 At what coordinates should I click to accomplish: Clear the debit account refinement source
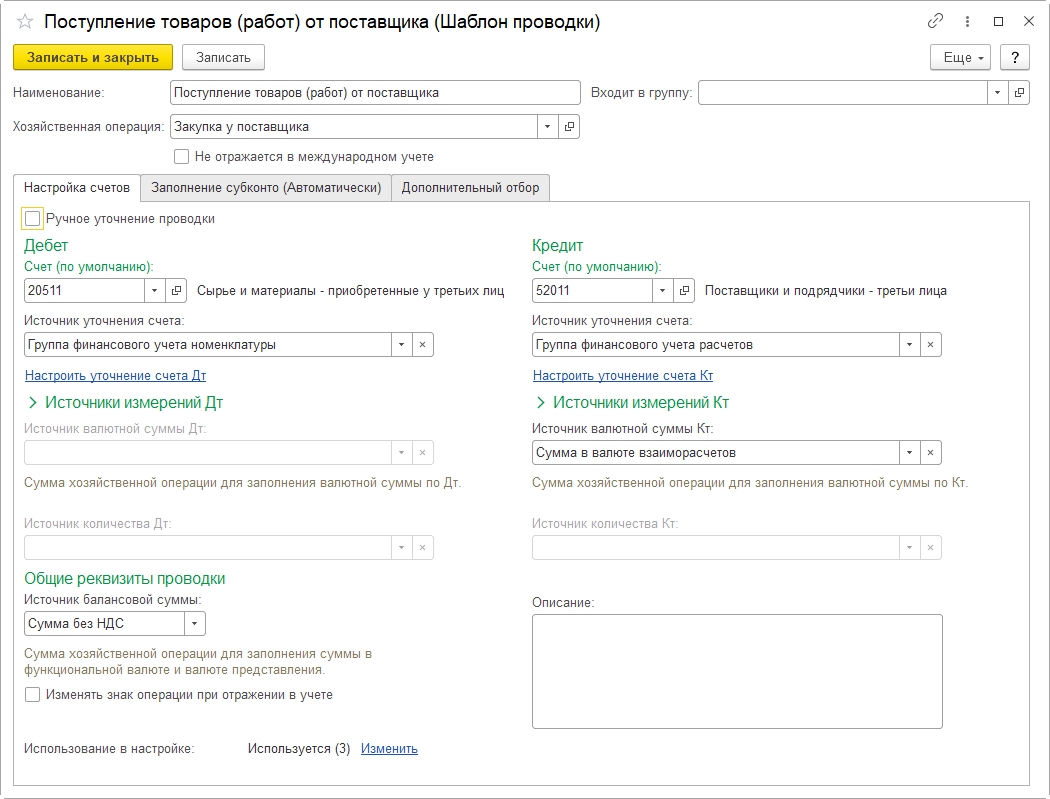coord(422,345)
